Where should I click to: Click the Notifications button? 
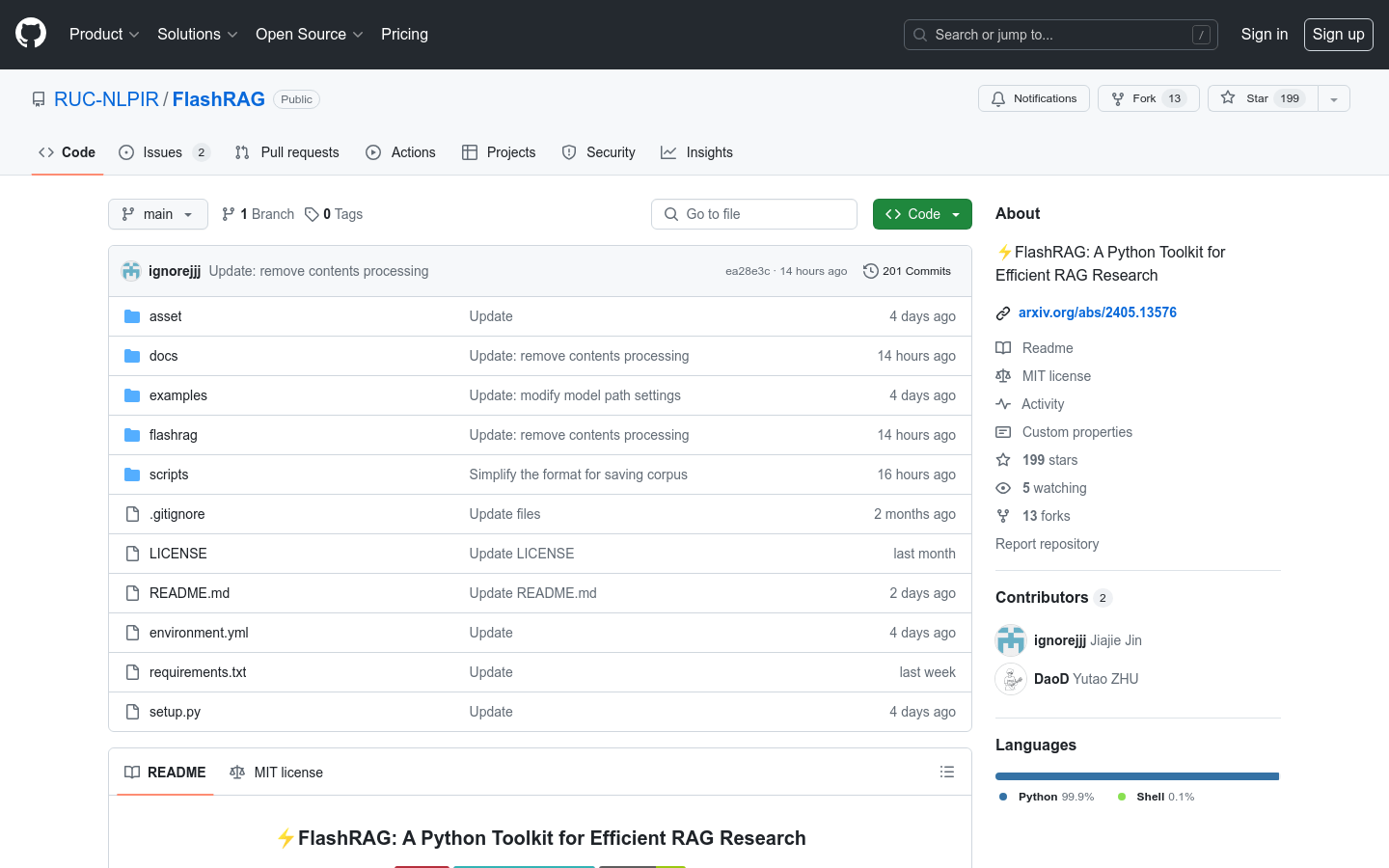(1034, 98)
